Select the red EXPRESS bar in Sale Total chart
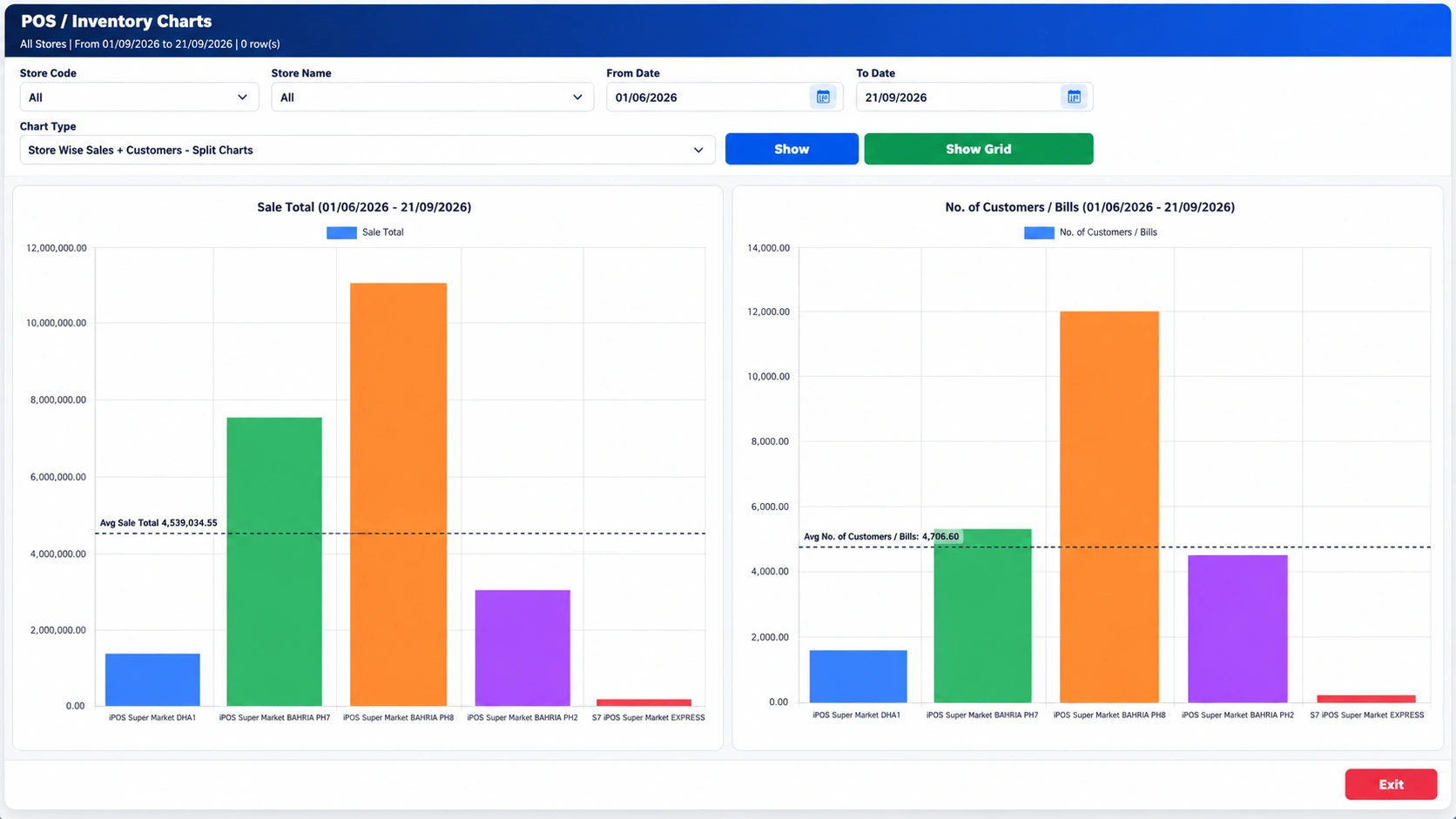1456x819 pixels. point(644,702)
